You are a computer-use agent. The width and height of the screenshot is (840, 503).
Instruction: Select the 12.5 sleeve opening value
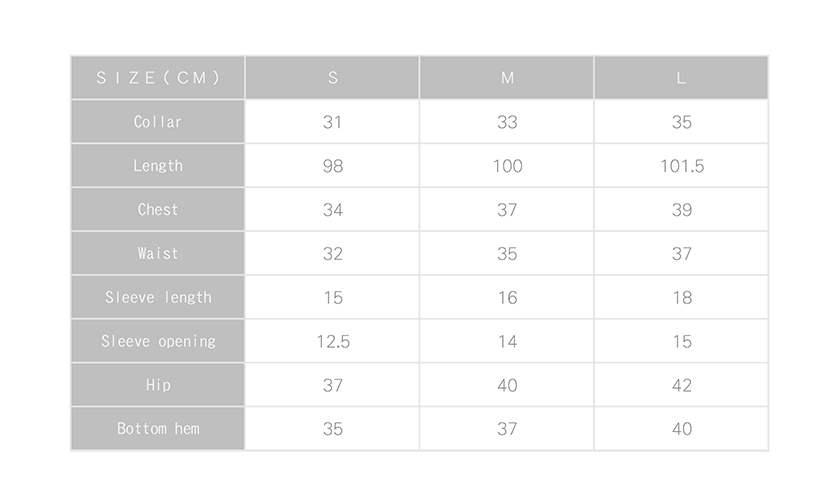pos(333,341)
